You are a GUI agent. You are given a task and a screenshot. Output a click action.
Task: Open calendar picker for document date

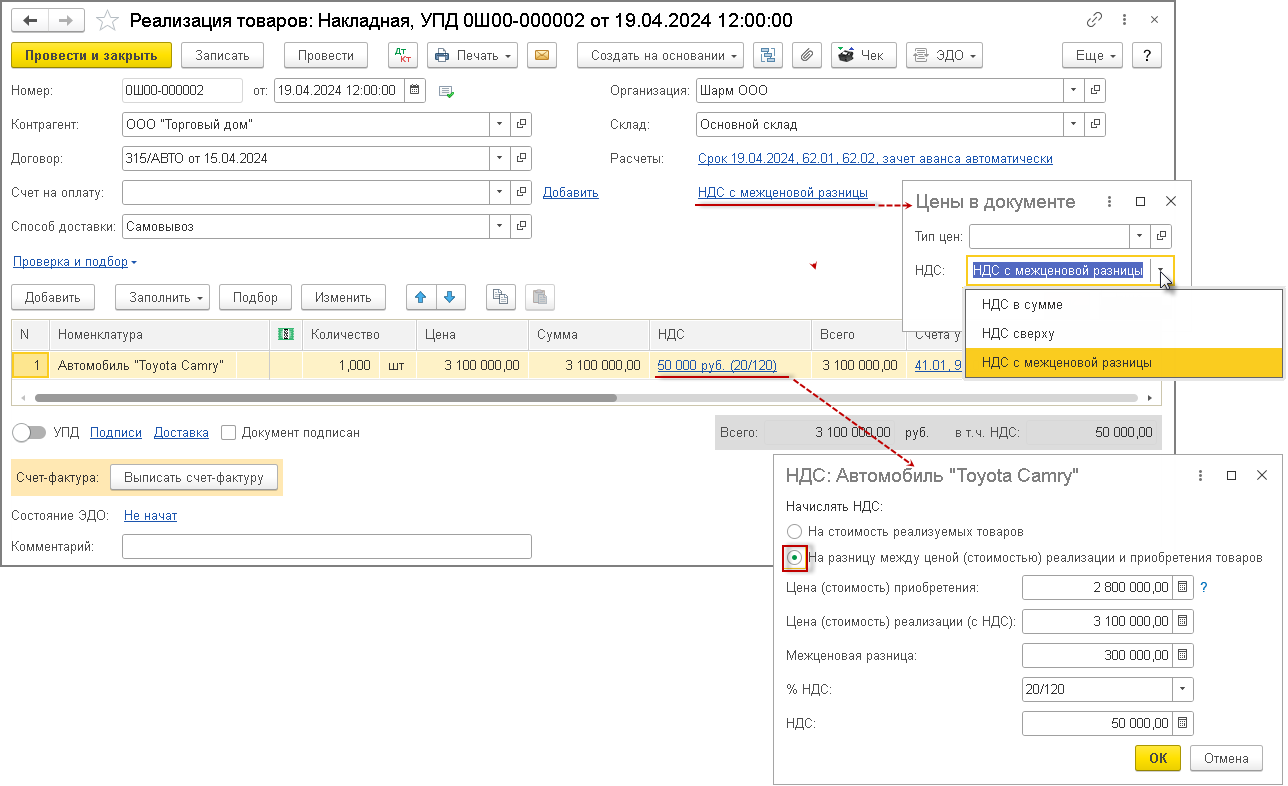tap(416, 90)
